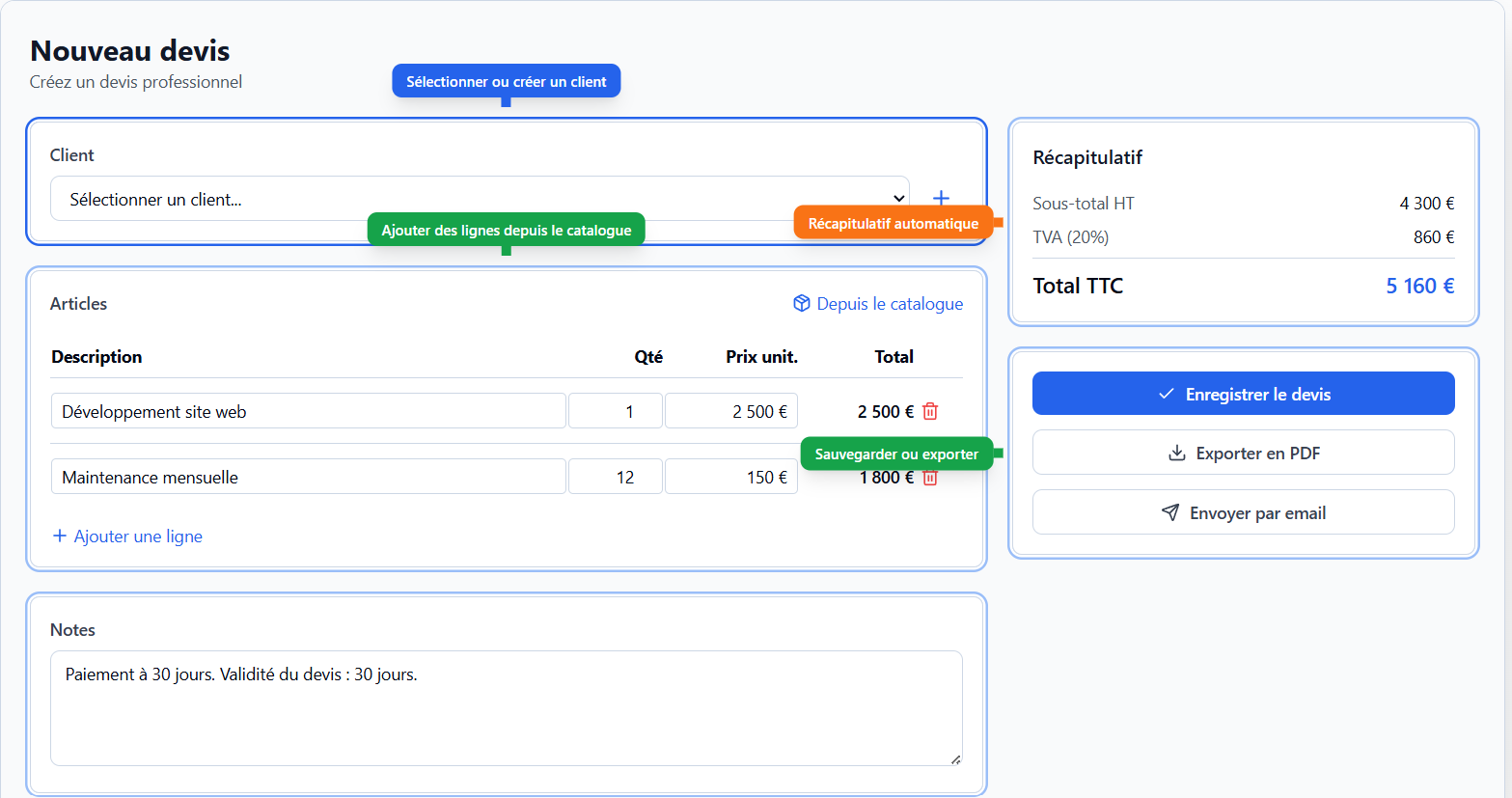Click the "Récapitulatif automatique" tooltip badge
Image resolution: width=1512 pixels, height=798 pixels.
[x=893, y=221]
